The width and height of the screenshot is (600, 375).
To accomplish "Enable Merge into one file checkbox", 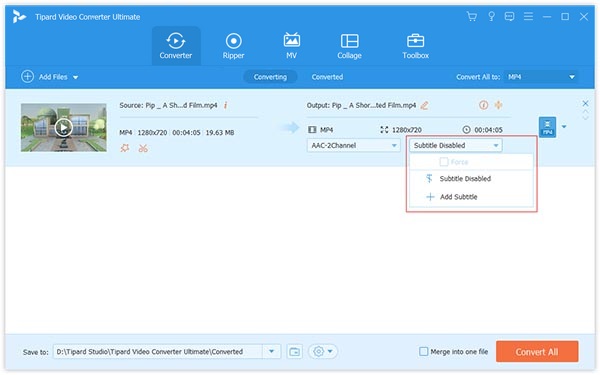I will point(424,351).
